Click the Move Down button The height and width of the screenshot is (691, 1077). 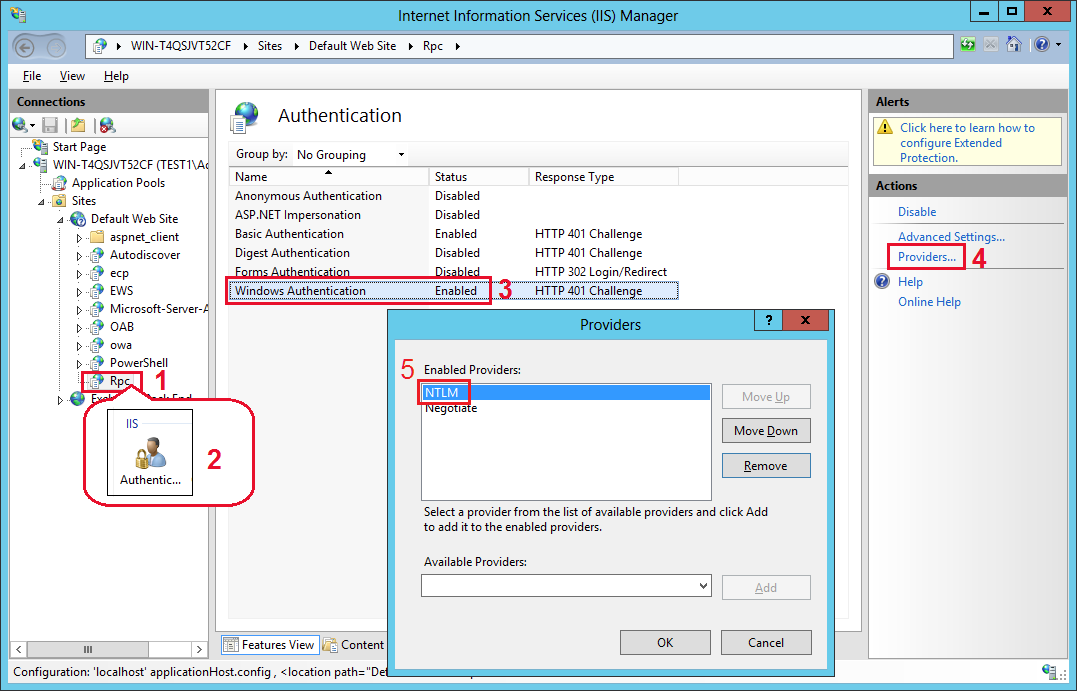pyautogui.click(x=766, y=431)
